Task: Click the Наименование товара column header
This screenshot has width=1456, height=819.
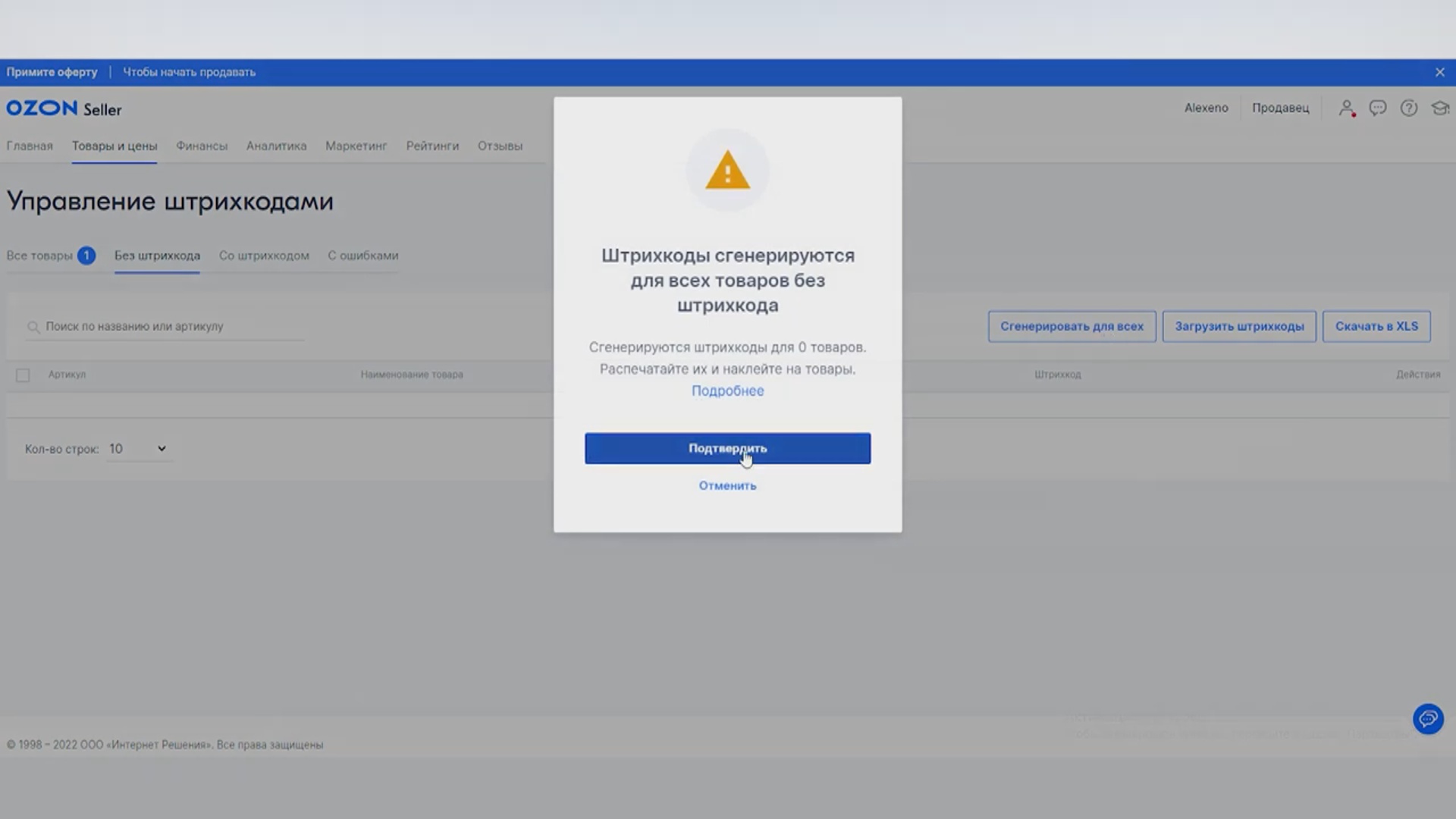Action: tap(412, 375)
